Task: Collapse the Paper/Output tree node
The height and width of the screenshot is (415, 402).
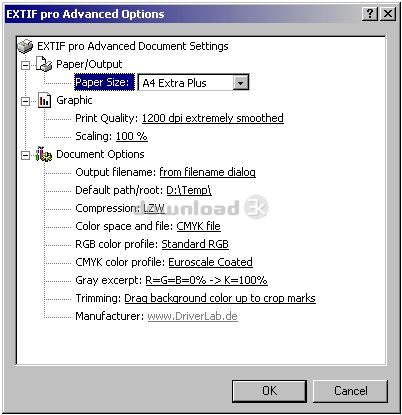Action: click(x=25, y=65)
